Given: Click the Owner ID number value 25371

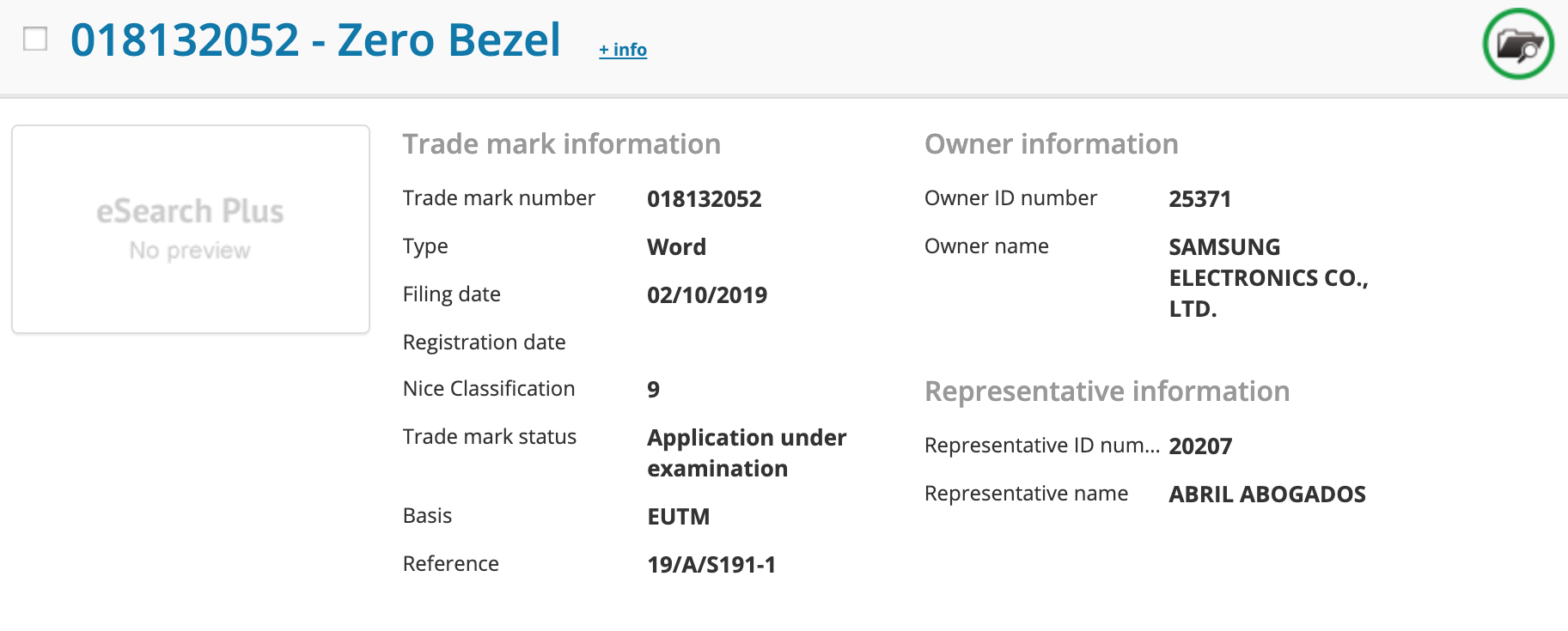Looking at the screenshot, I should [1199, 199].
